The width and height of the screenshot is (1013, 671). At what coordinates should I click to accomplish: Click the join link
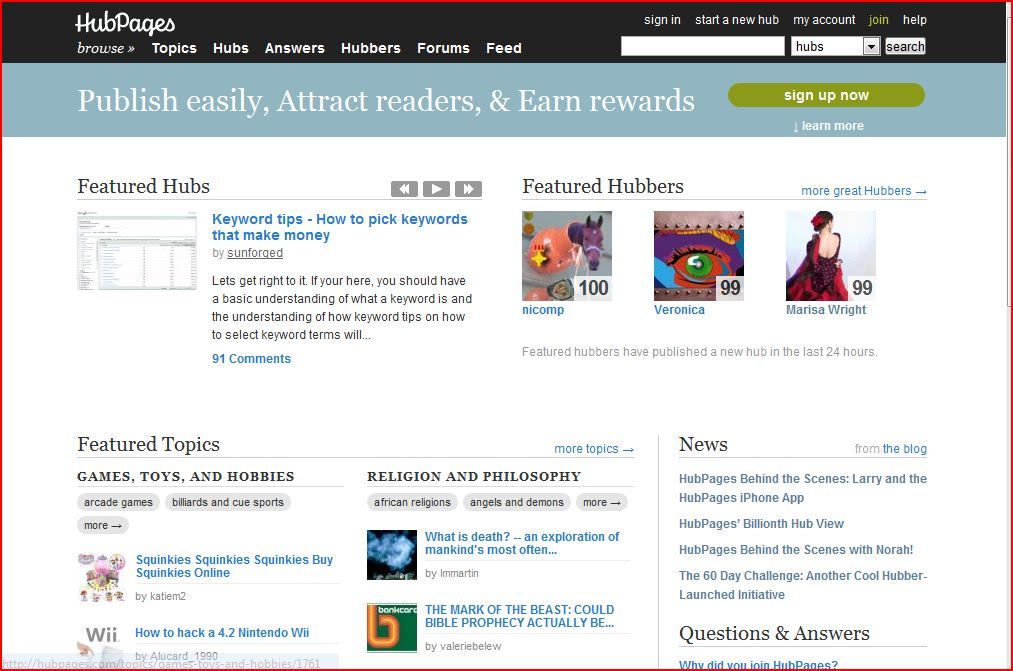pos(879,20)
